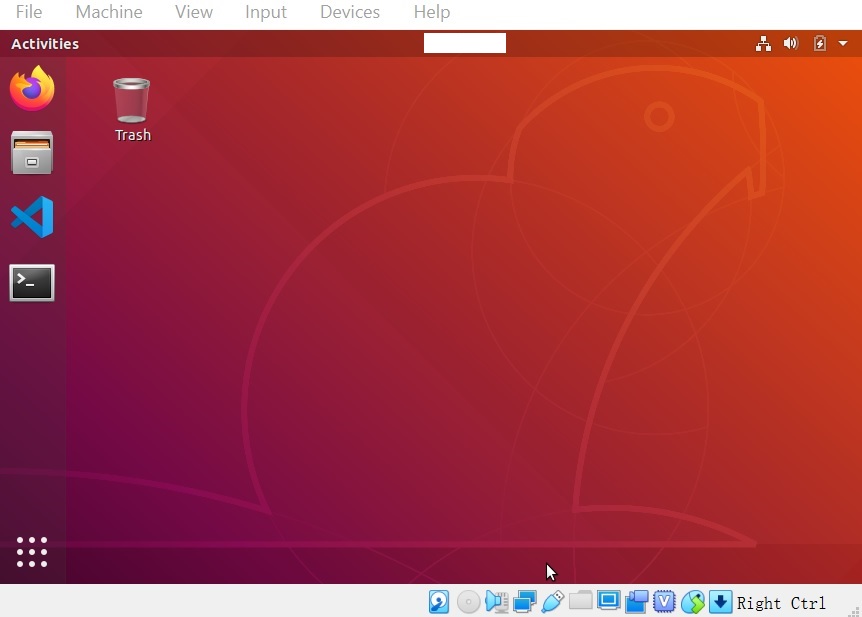Click the optical disc status icon
862x617 pixels.
tap(468, 602)
